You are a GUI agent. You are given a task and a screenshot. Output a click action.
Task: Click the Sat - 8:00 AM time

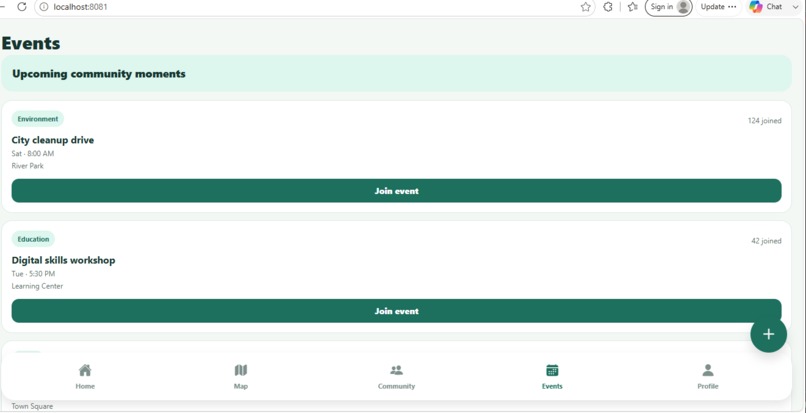[x=33, y=154]
